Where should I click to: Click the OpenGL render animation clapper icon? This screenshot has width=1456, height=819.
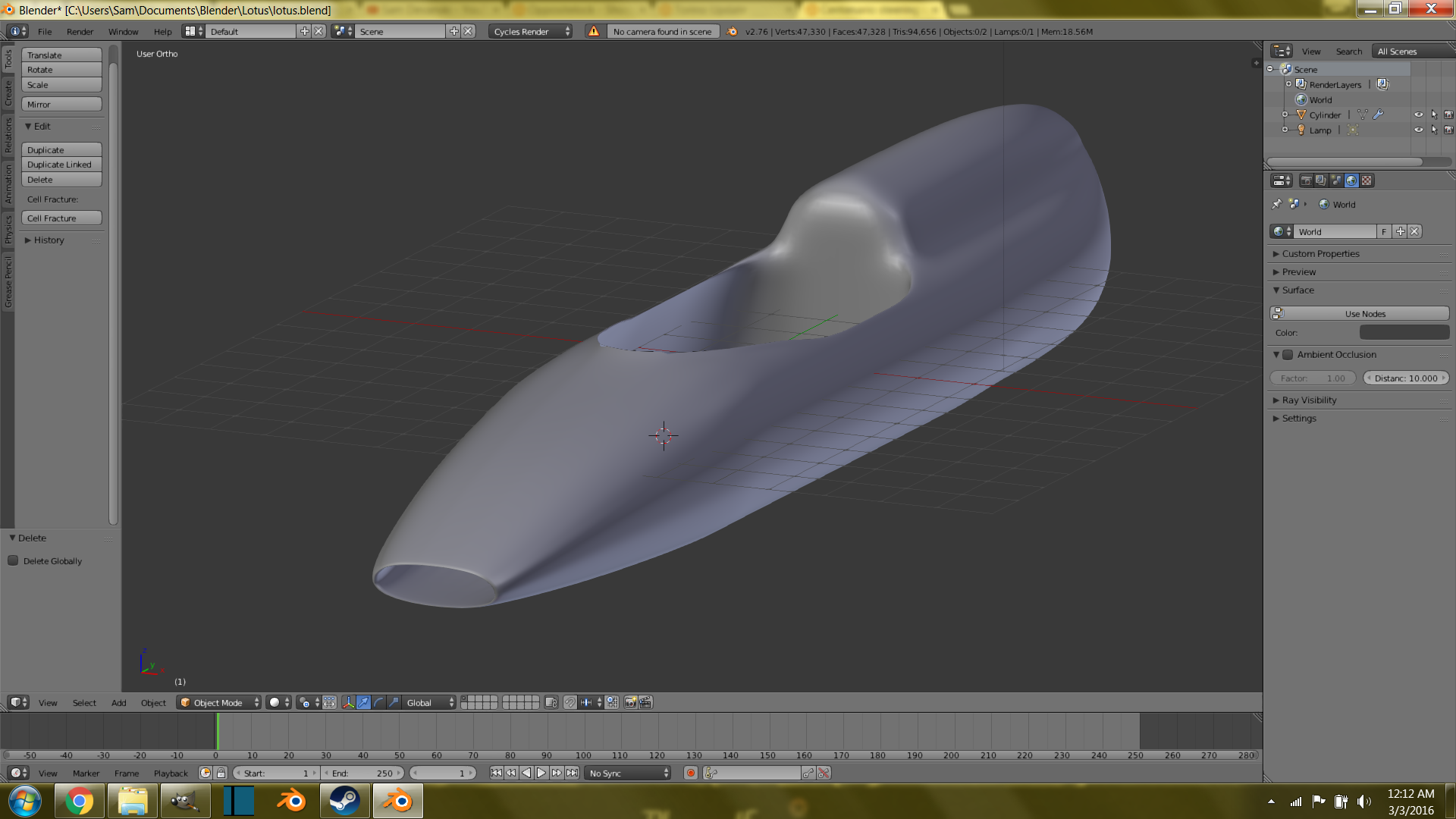[645, 702]
